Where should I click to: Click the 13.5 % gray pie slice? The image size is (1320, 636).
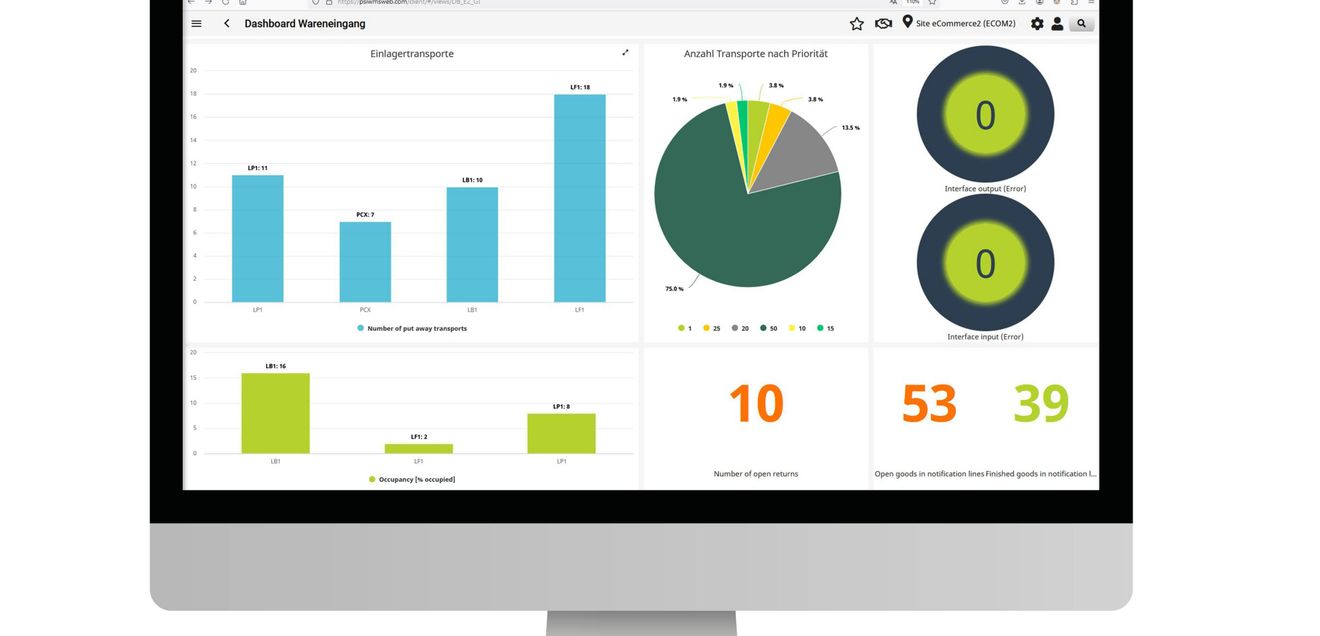pos(802,155)
